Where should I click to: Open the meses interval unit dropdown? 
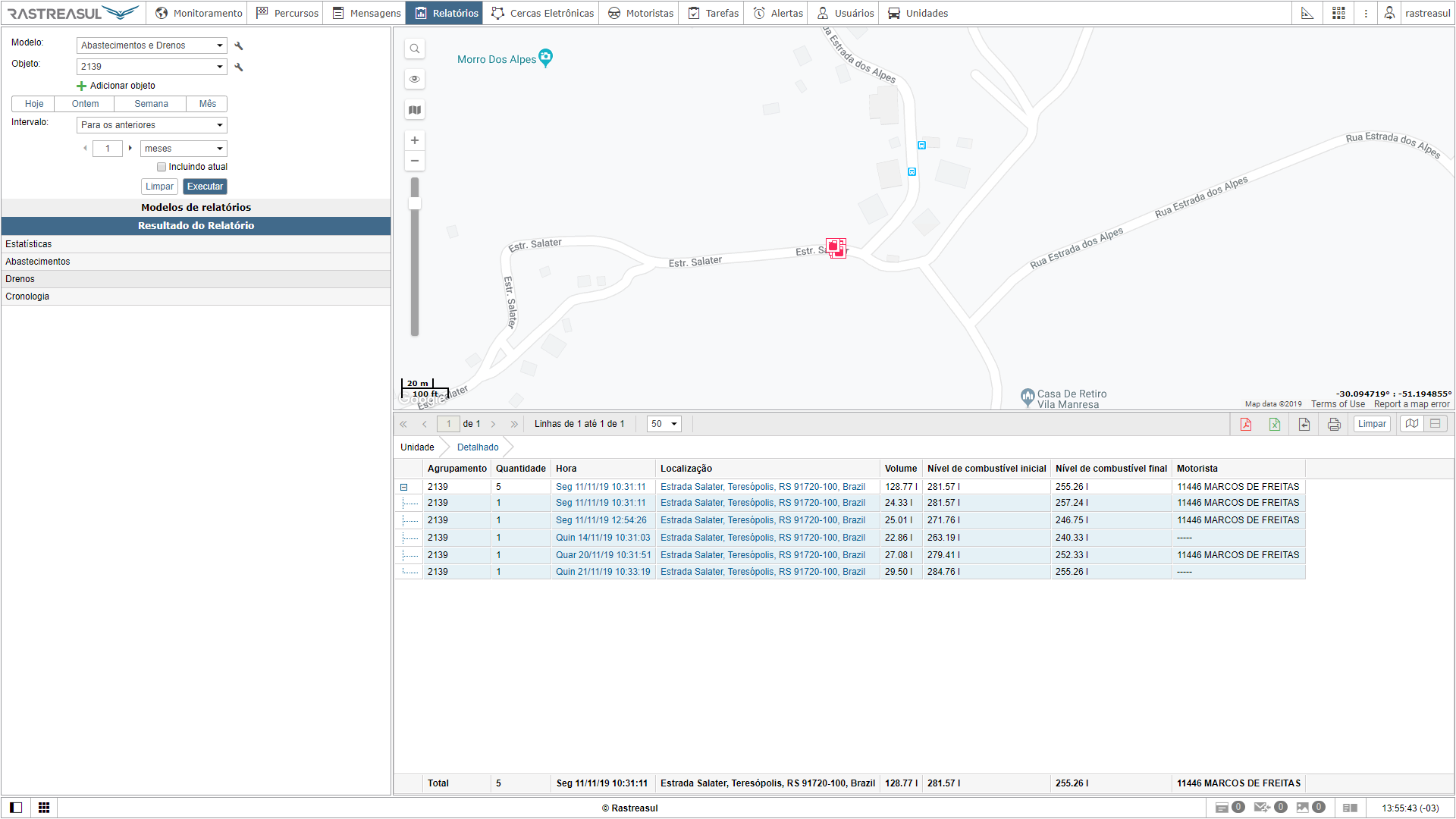point(184,149)
